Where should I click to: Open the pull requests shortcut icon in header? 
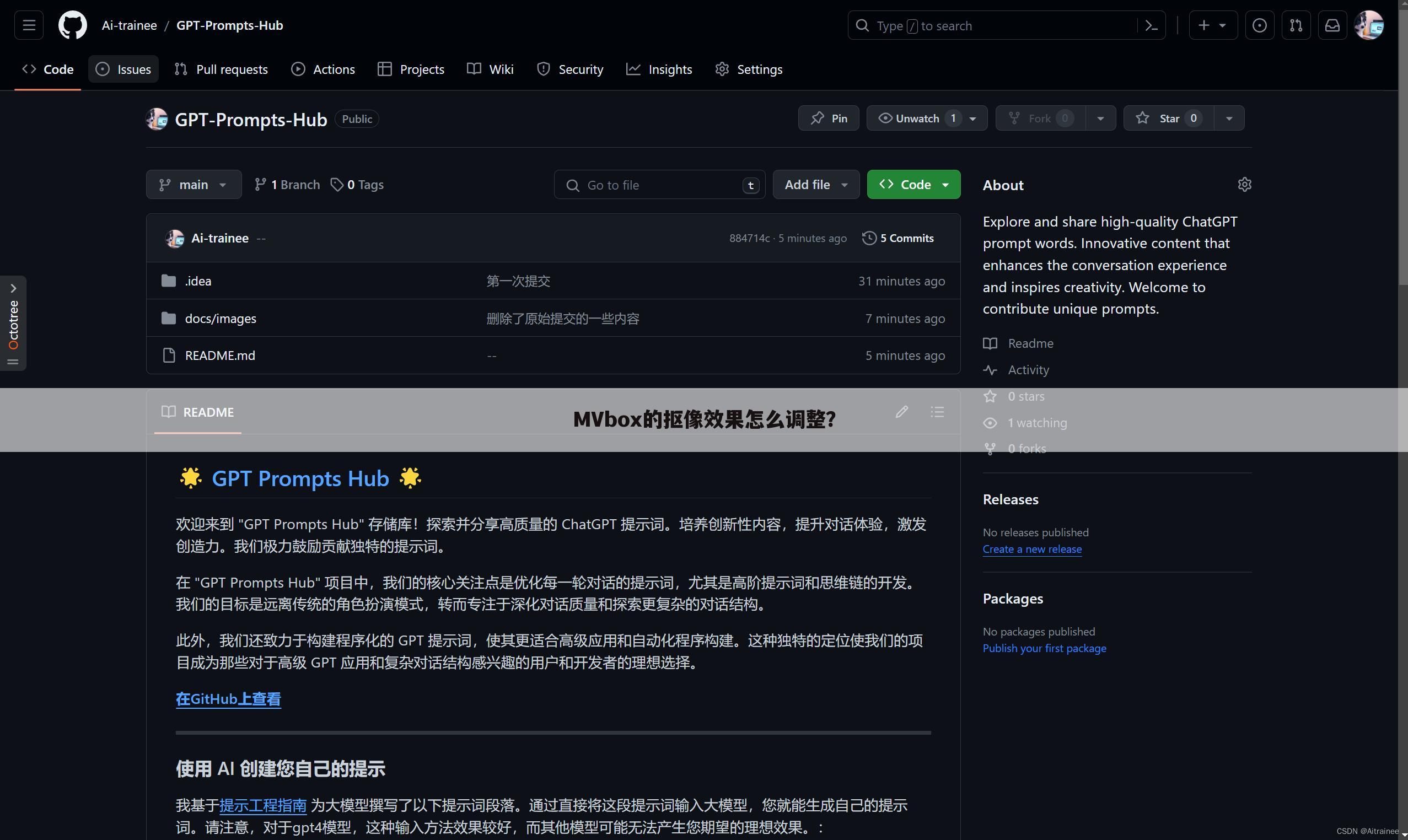click(1296, 25)
